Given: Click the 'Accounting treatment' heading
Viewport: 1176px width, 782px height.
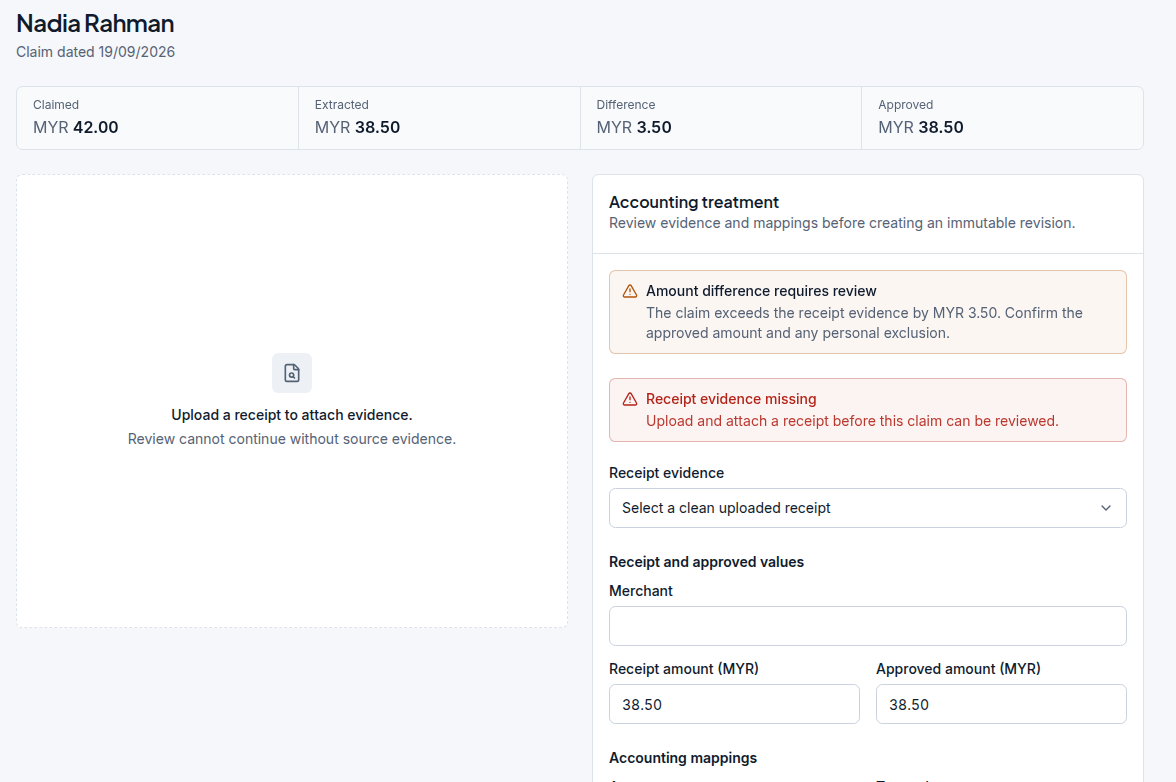Looking at the screenshot, I should 694,202.
